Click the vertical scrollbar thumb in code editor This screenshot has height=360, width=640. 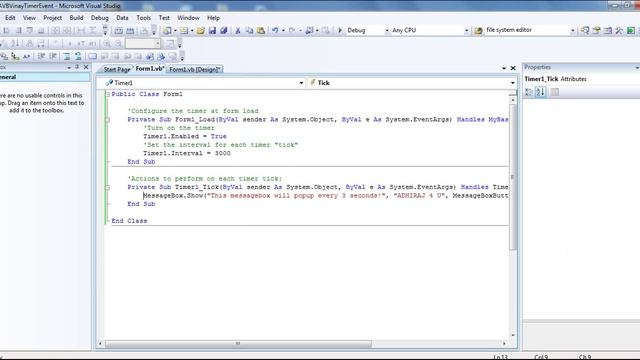tap(513, 177)
